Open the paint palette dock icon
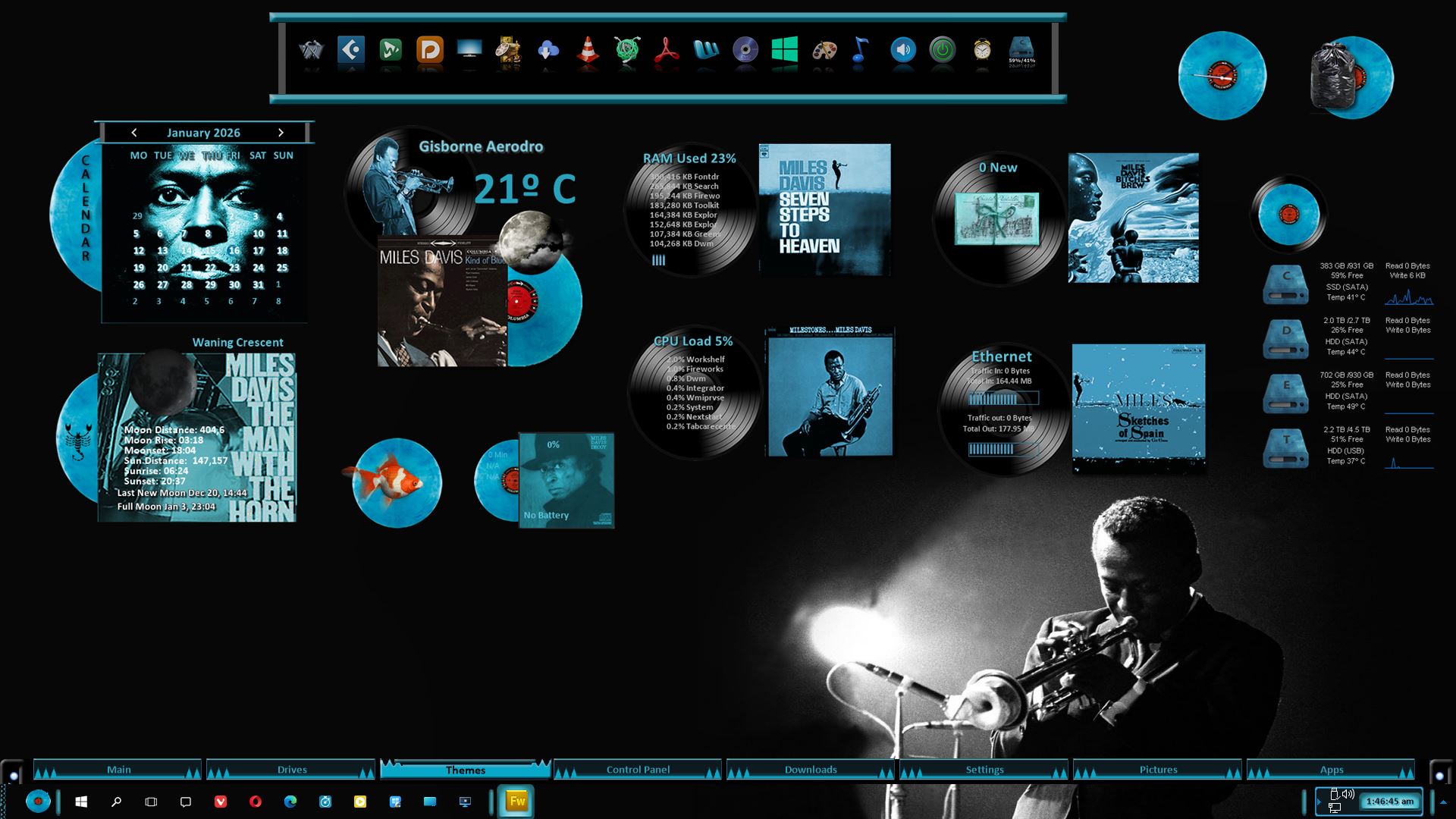The image size is (1456, 819). 824,51
